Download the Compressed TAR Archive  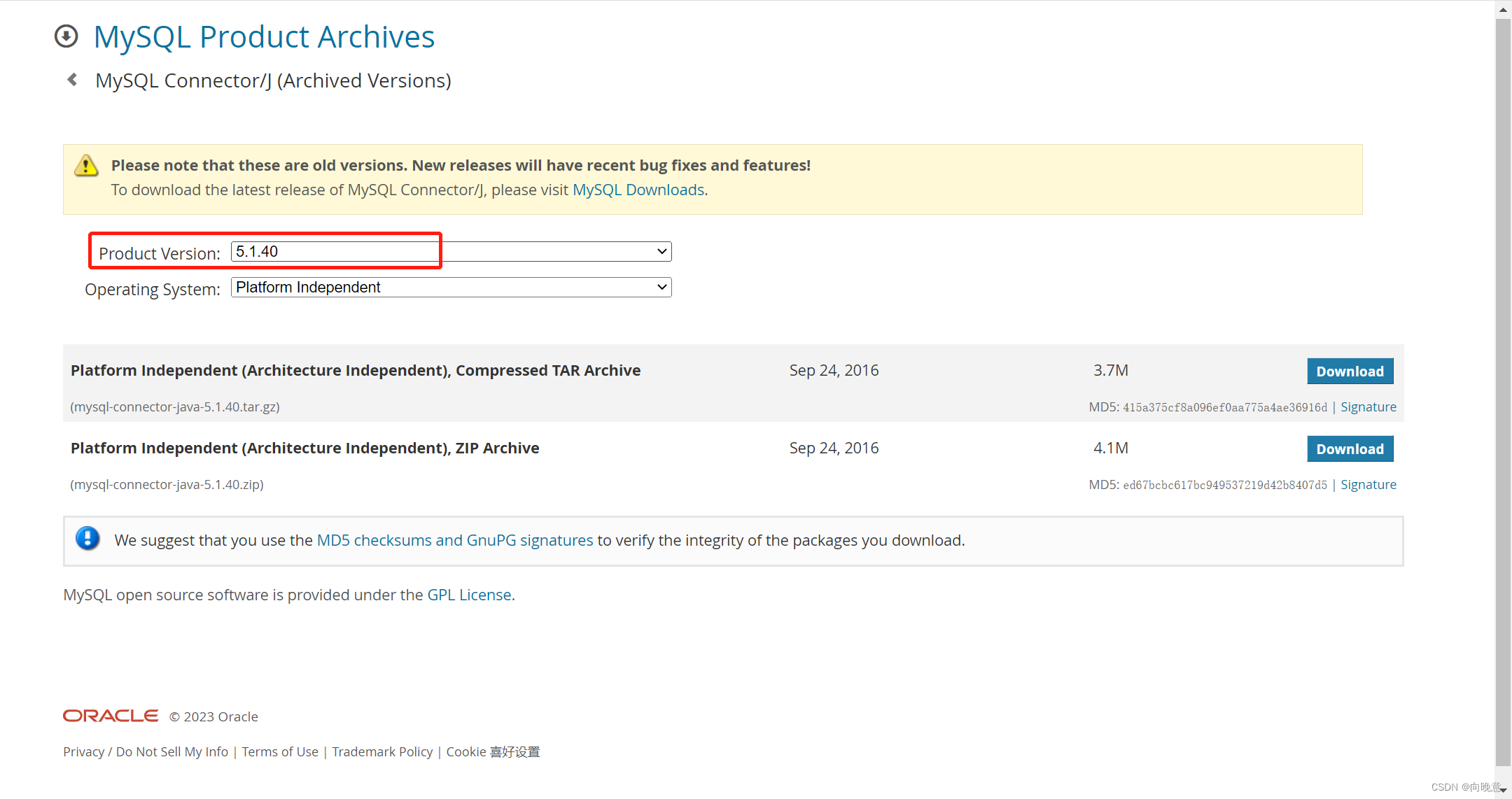(1350, 372)
